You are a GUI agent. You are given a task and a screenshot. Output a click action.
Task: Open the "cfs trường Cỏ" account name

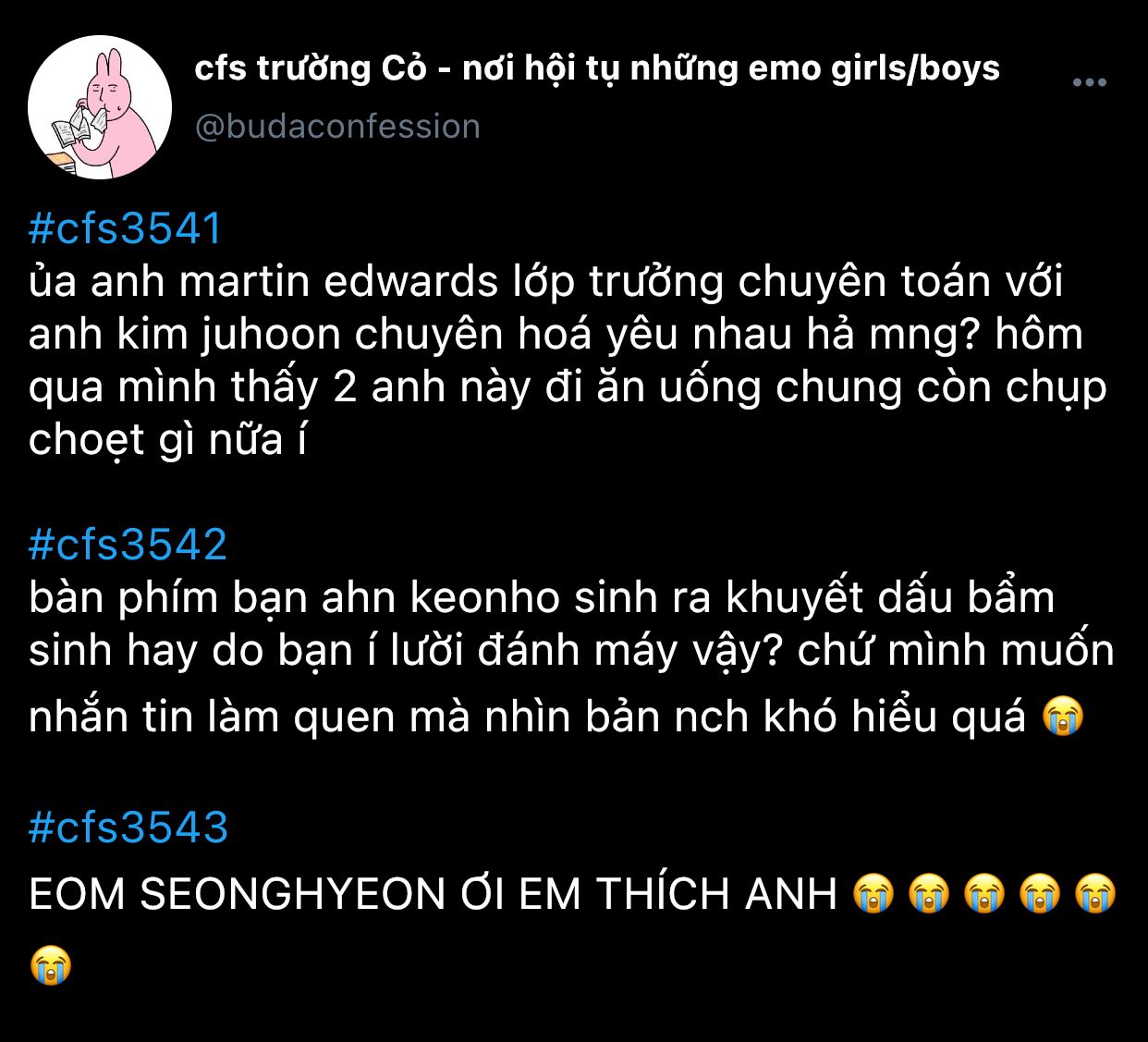[x=597, y=67]
